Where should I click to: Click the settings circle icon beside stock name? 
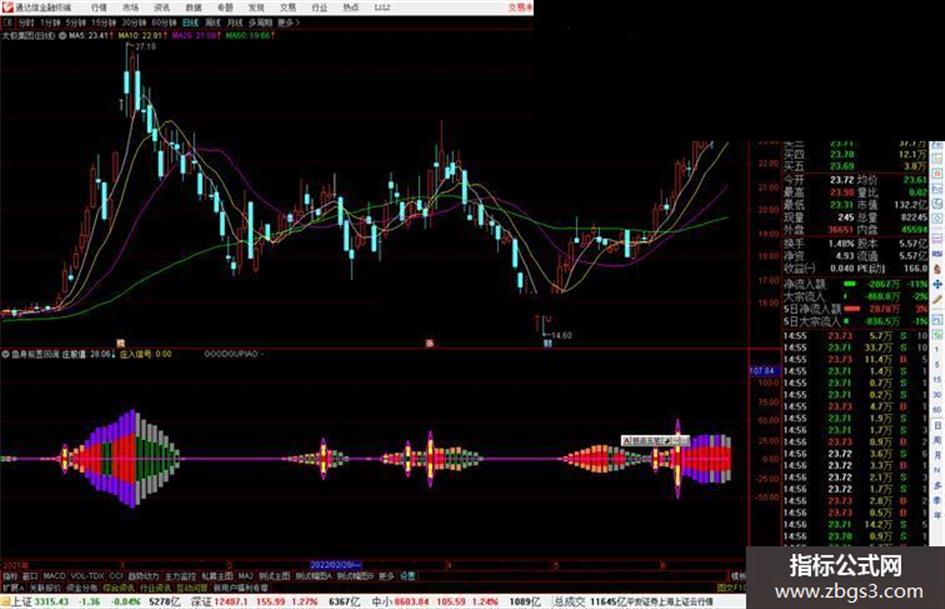pyautogui.click(x=62, y=36)
